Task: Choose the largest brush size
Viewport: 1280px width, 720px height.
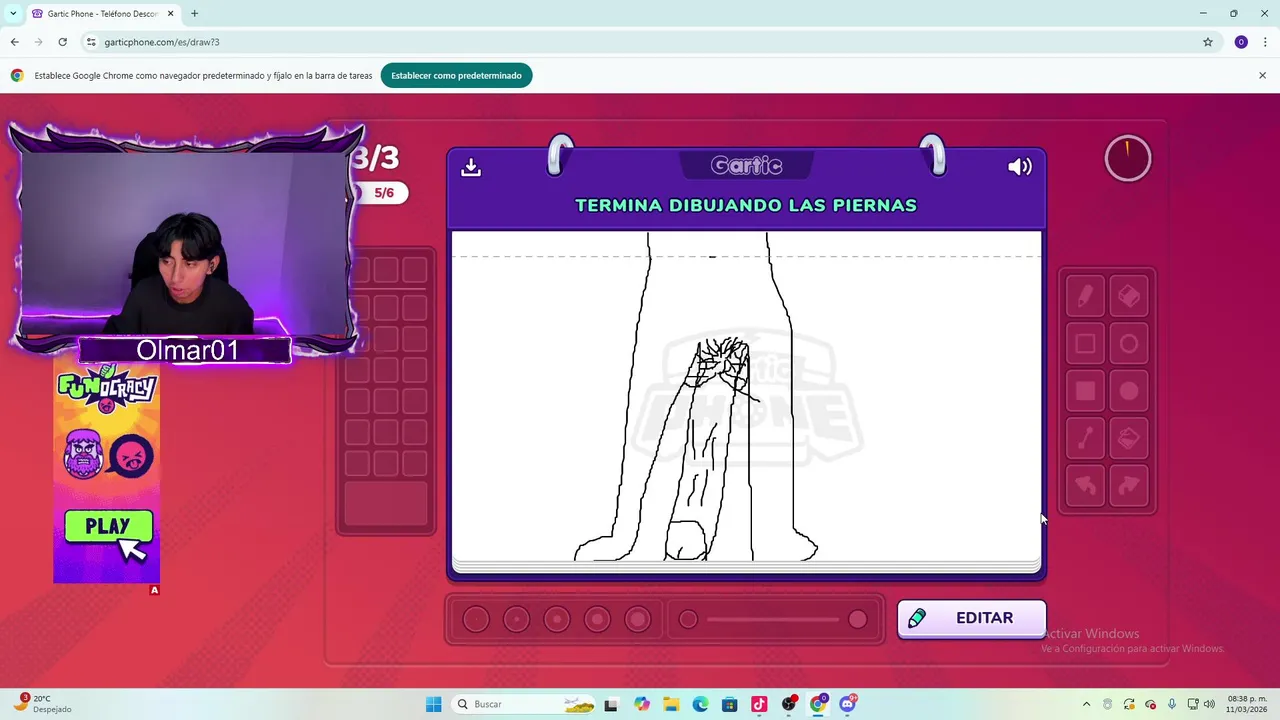Action: 637,620
